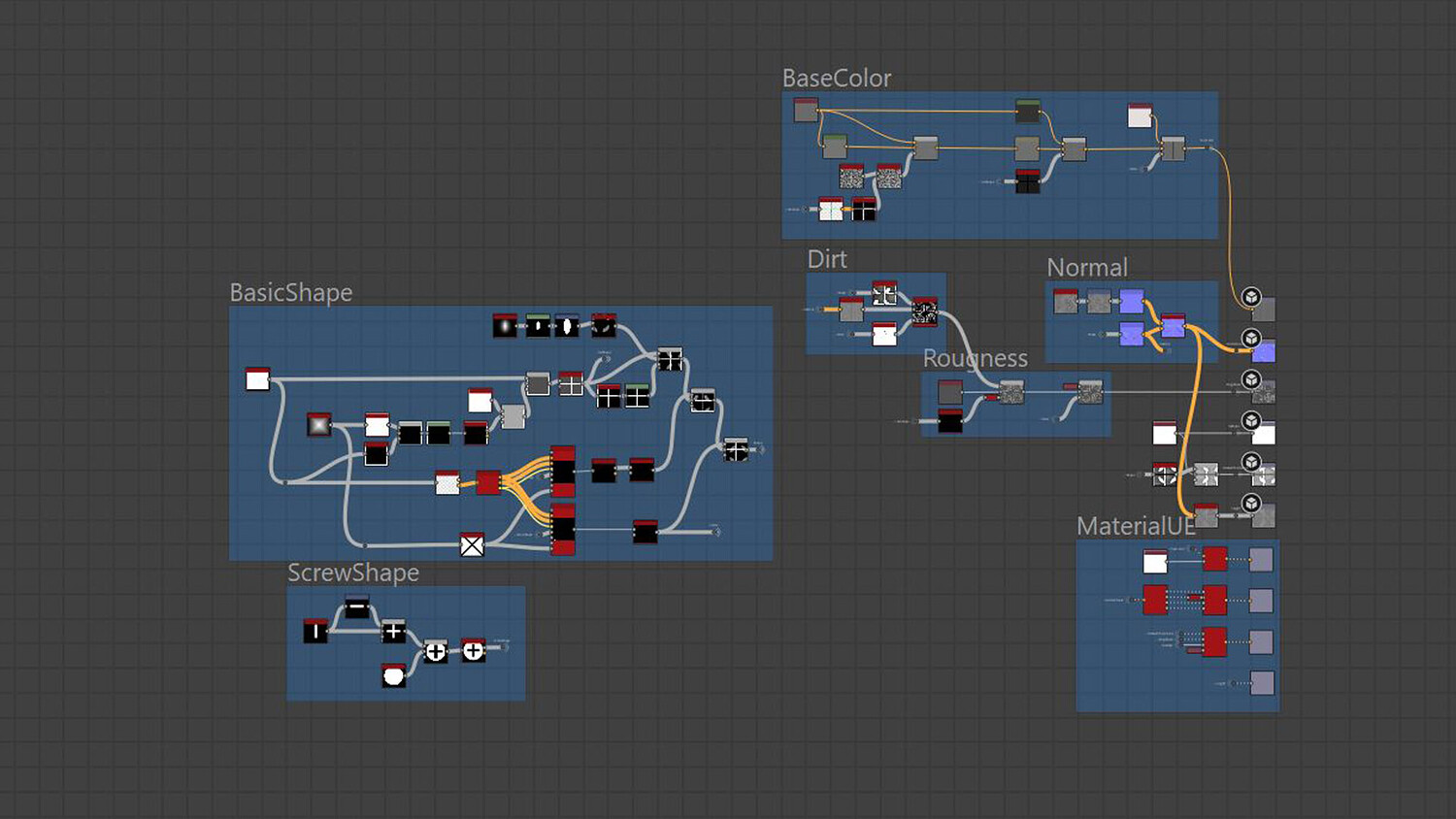
Task: Select the vertical bar node in ScrewShape
Action: tap(315, 631)
